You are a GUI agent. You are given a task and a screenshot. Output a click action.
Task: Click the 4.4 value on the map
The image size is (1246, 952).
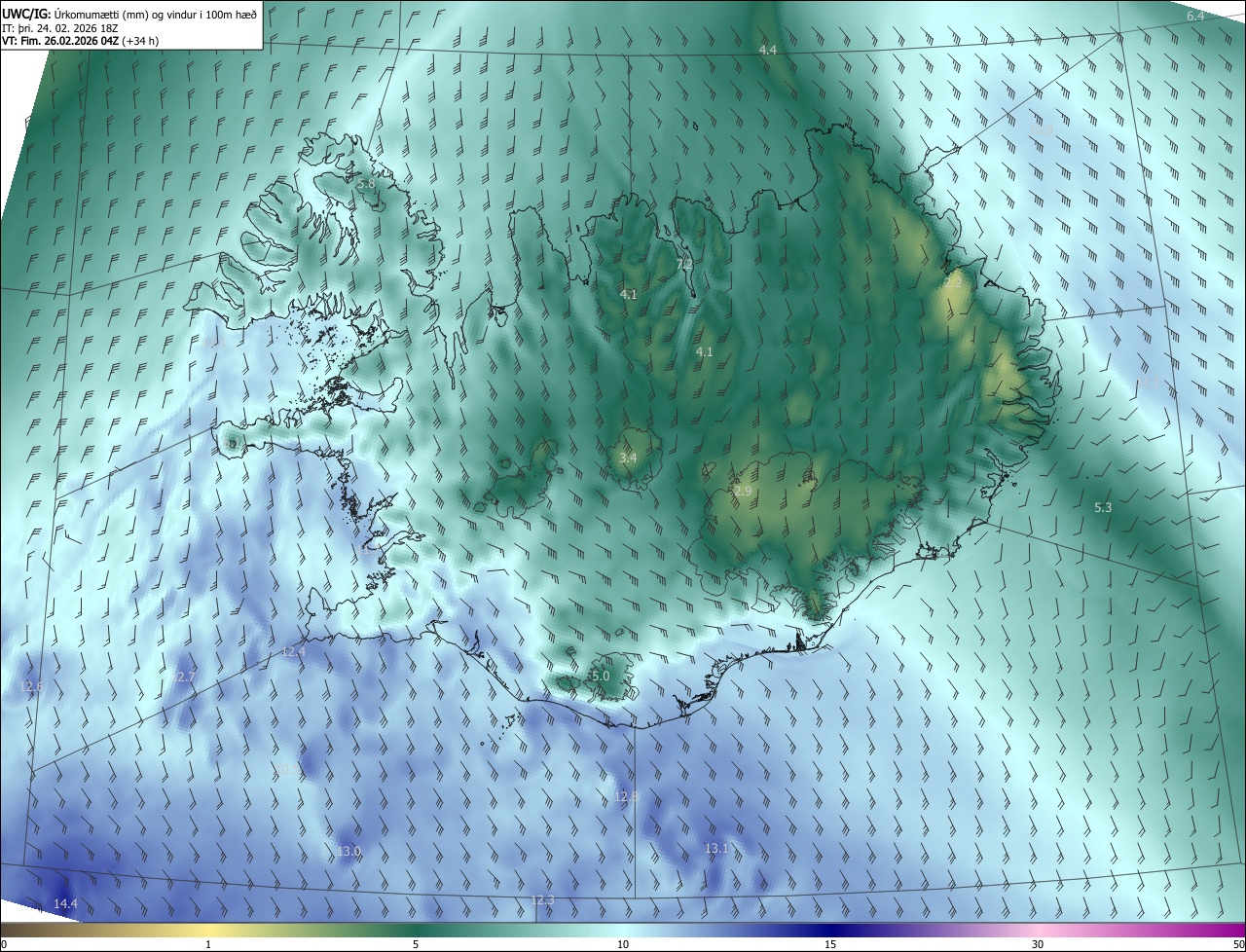click(x=767, y=50)
